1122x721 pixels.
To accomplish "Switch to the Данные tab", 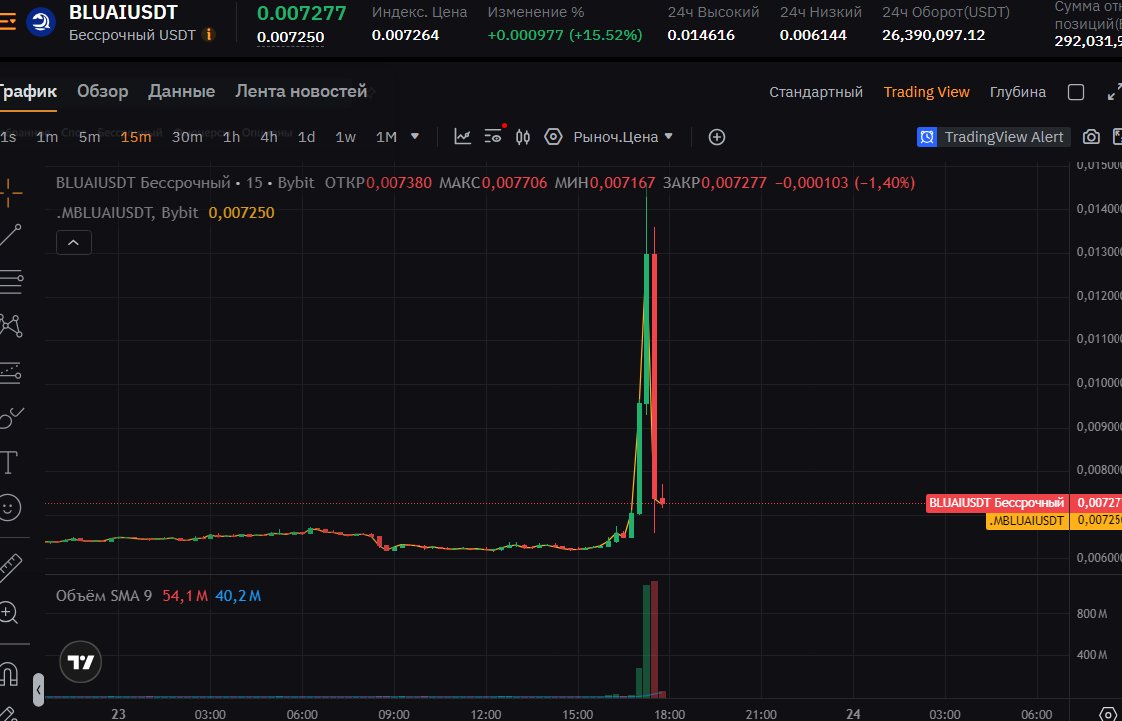I will 182,92.
